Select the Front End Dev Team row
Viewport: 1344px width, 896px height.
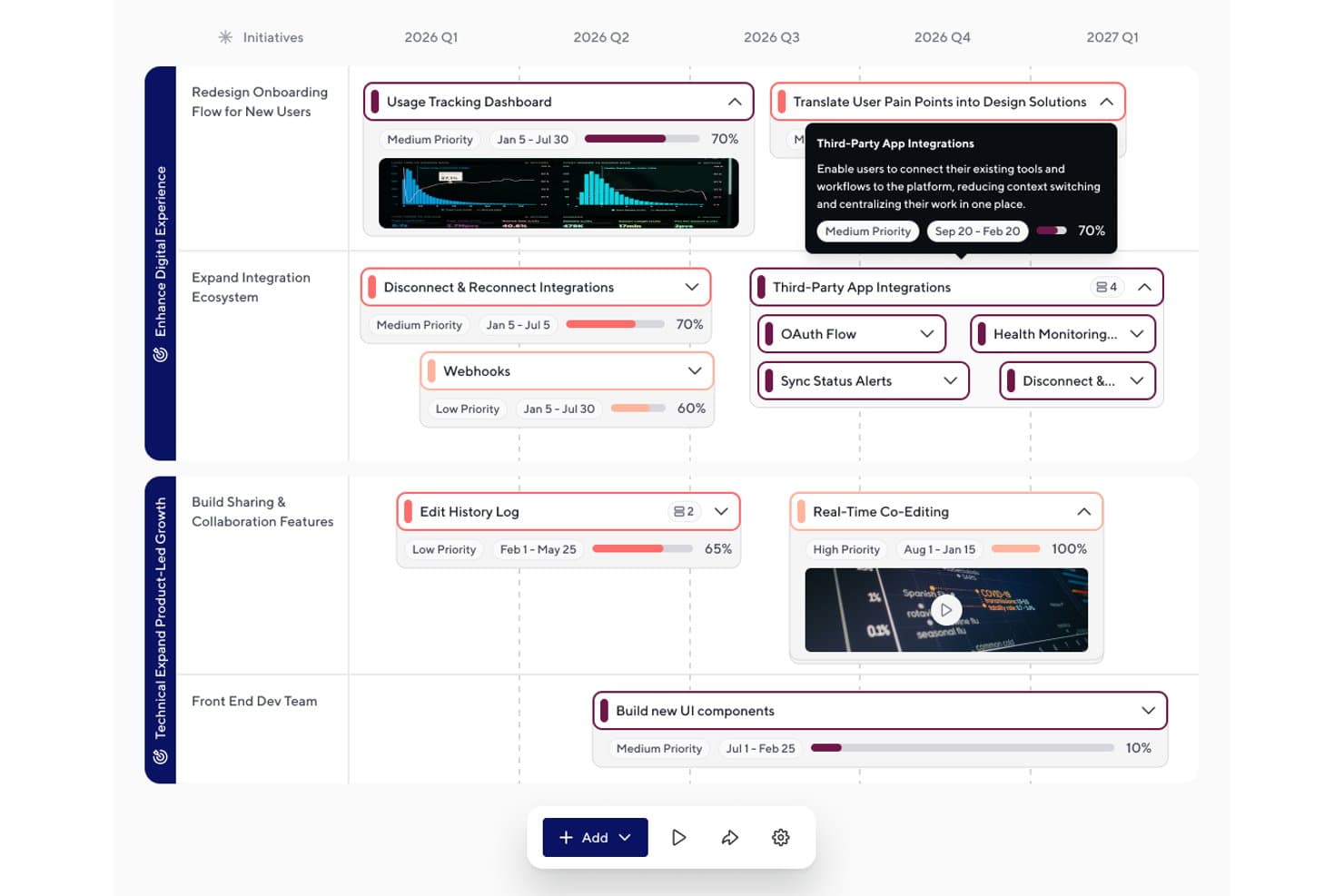(x=254, y=701)
